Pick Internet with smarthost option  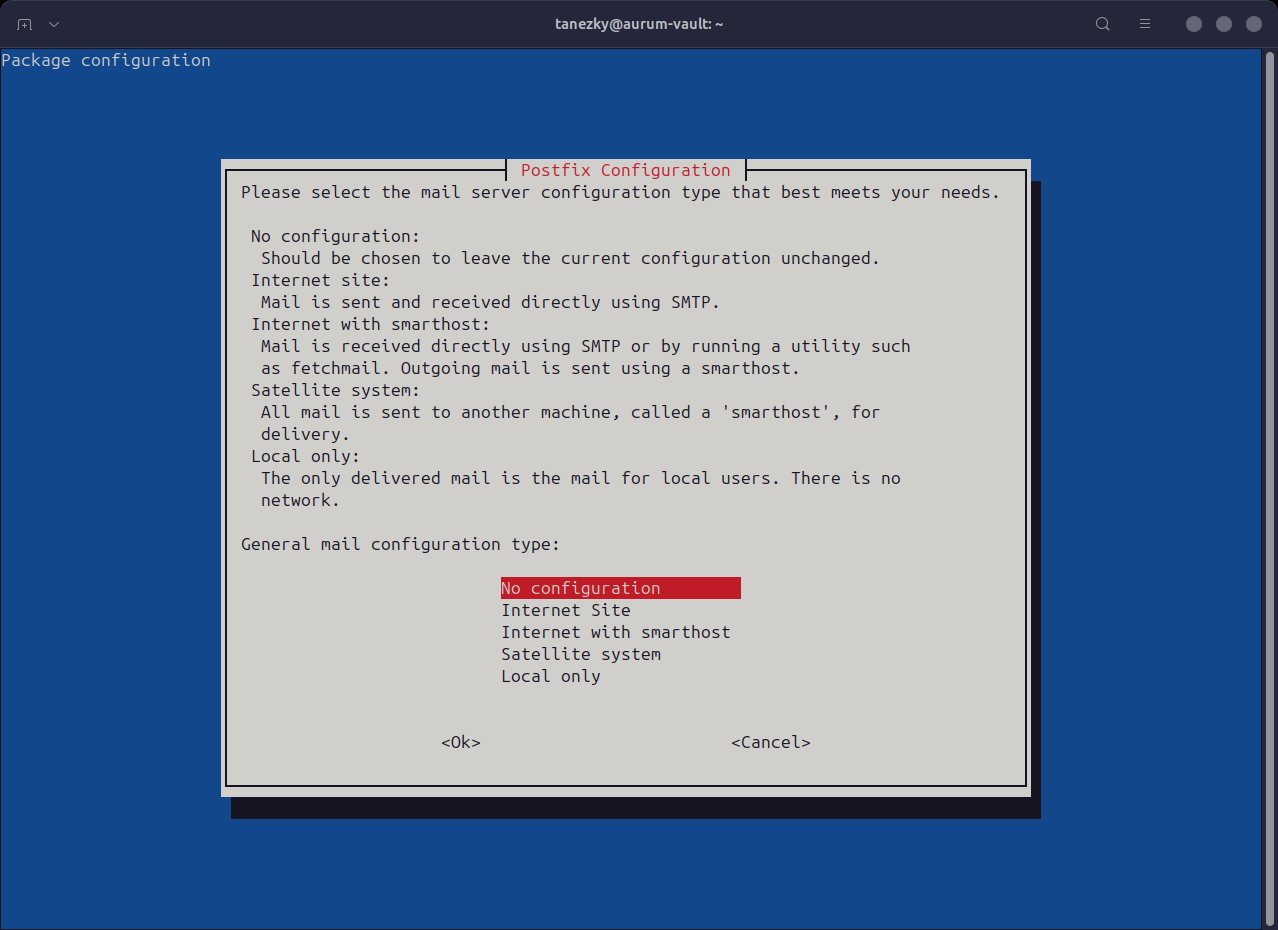pyautogui.click(x=616, y=632)
